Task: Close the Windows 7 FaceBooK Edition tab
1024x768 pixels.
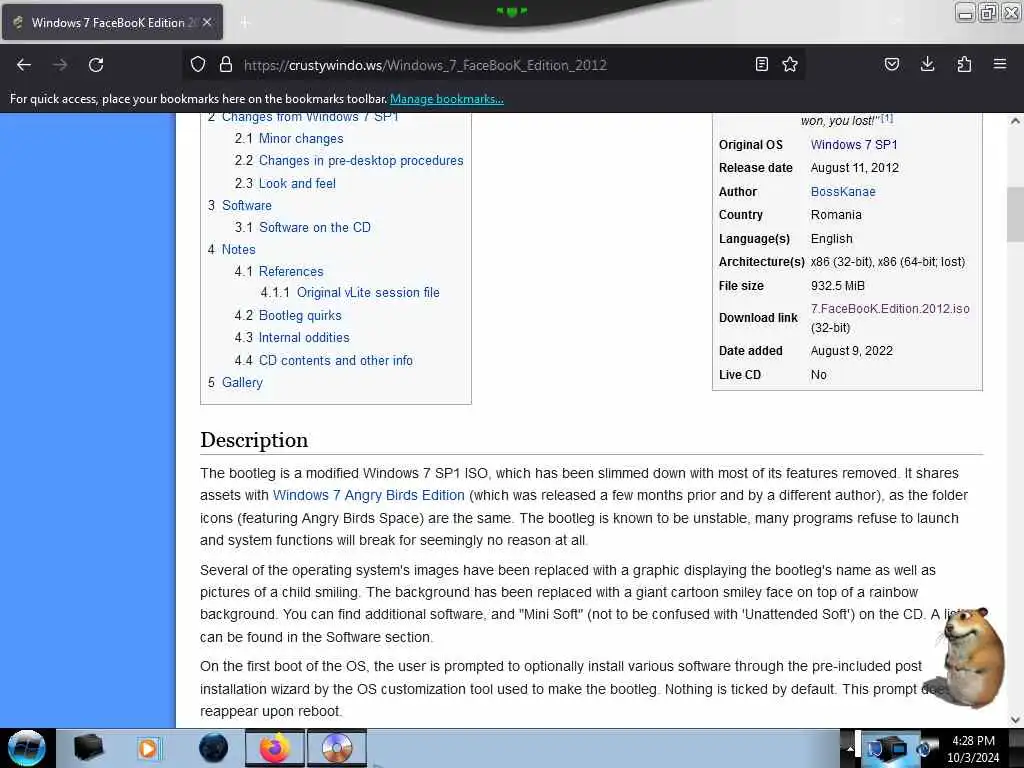Action: pos(207,22)
